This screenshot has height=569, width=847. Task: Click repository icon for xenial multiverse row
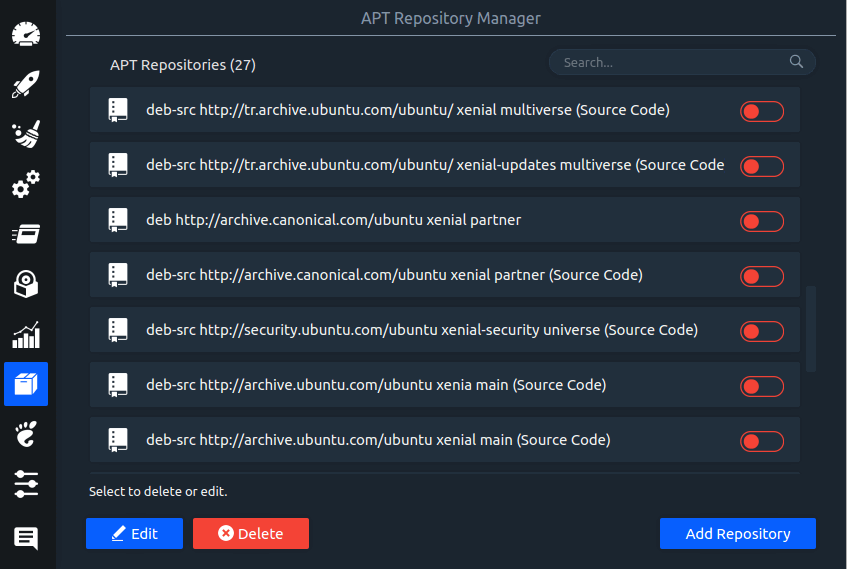(x=118, y=110)
